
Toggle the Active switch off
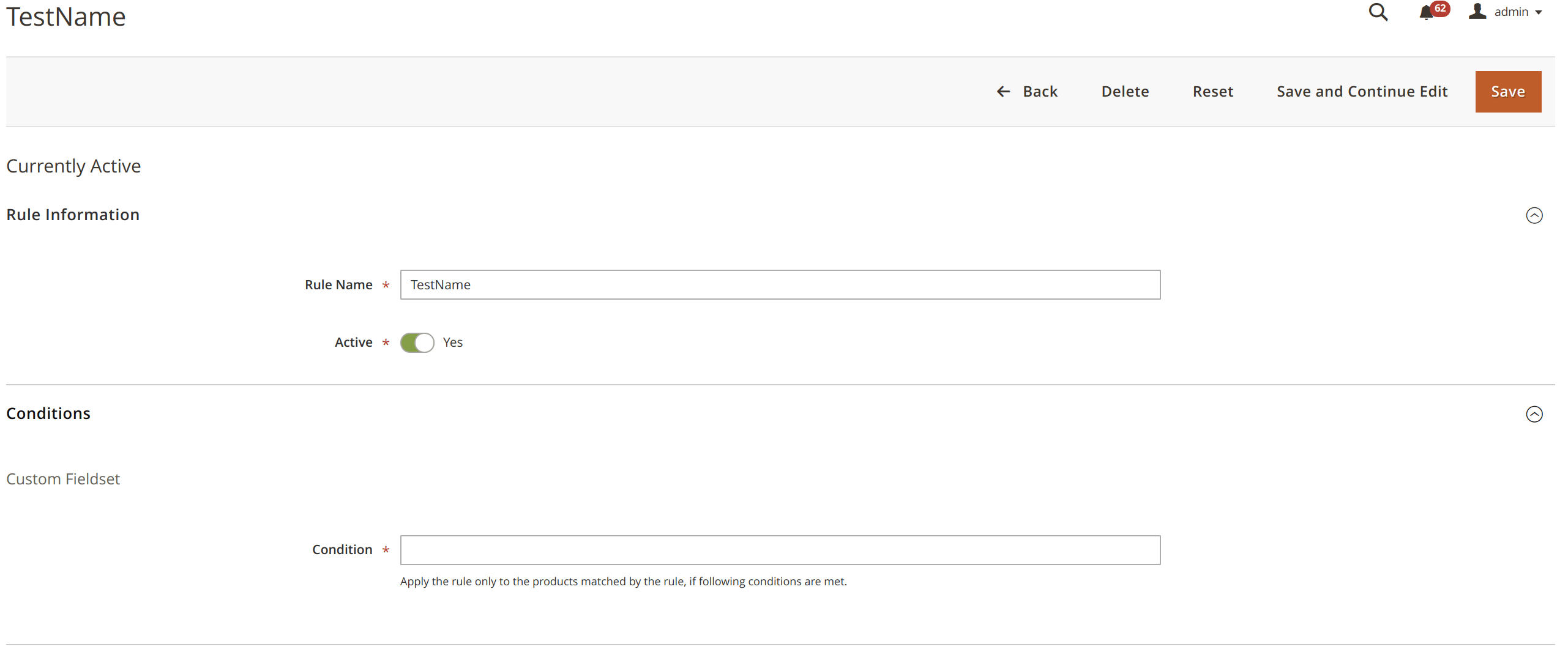pyautogui.click(x=417, y=342)
